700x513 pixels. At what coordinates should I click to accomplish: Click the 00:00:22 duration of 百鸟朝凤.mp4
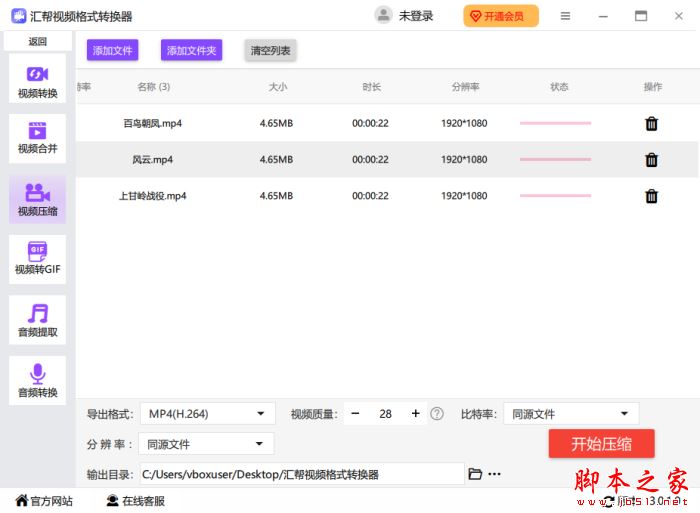click(x=370, y=123)
